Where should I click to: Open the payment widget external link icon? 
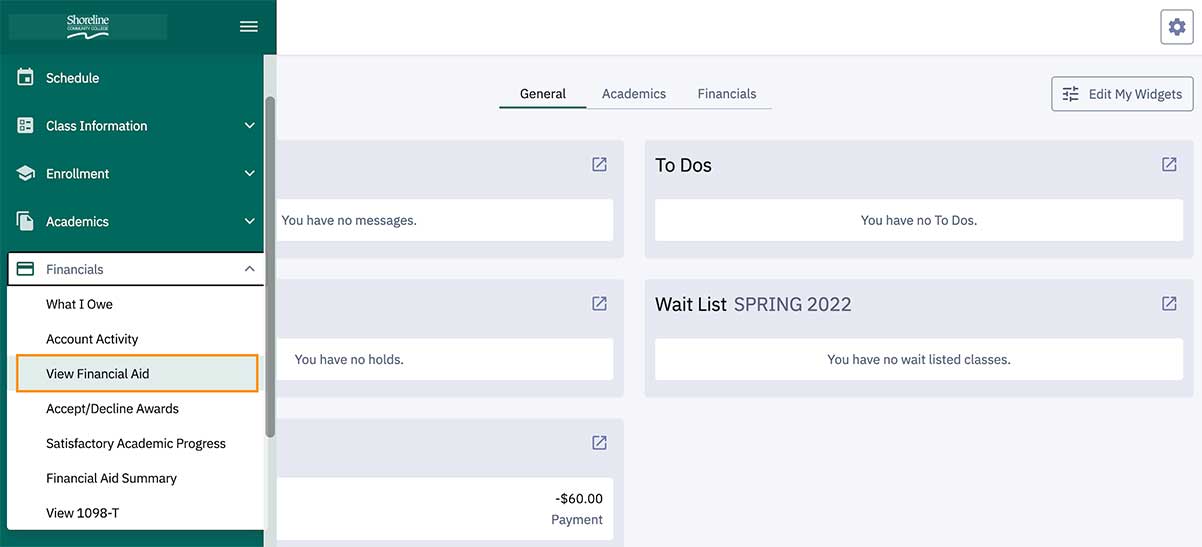pyautogui.click(x=599, y=442)
